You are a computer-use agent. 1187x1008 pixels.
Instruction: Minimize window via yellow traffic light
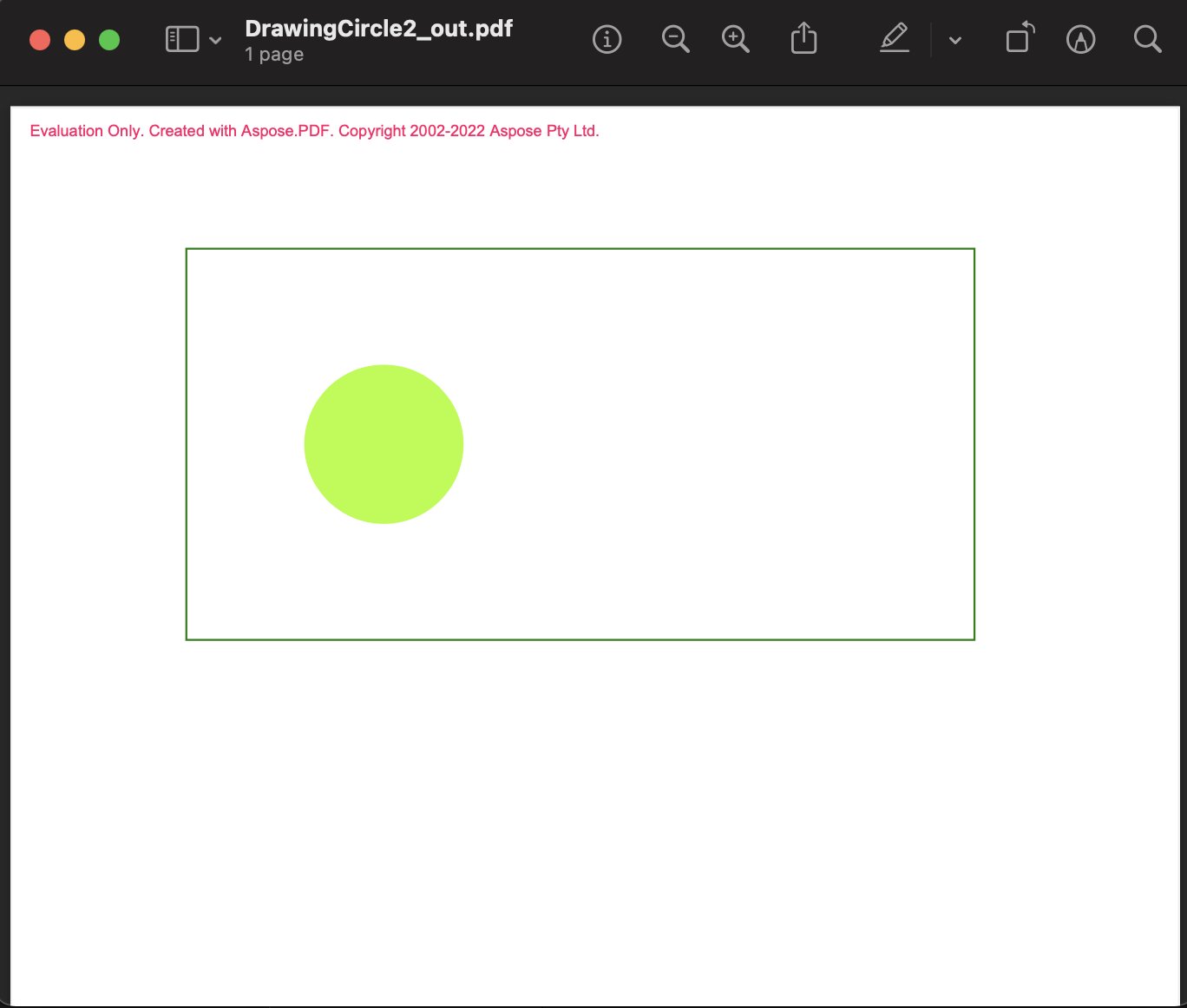click(74, 39)
